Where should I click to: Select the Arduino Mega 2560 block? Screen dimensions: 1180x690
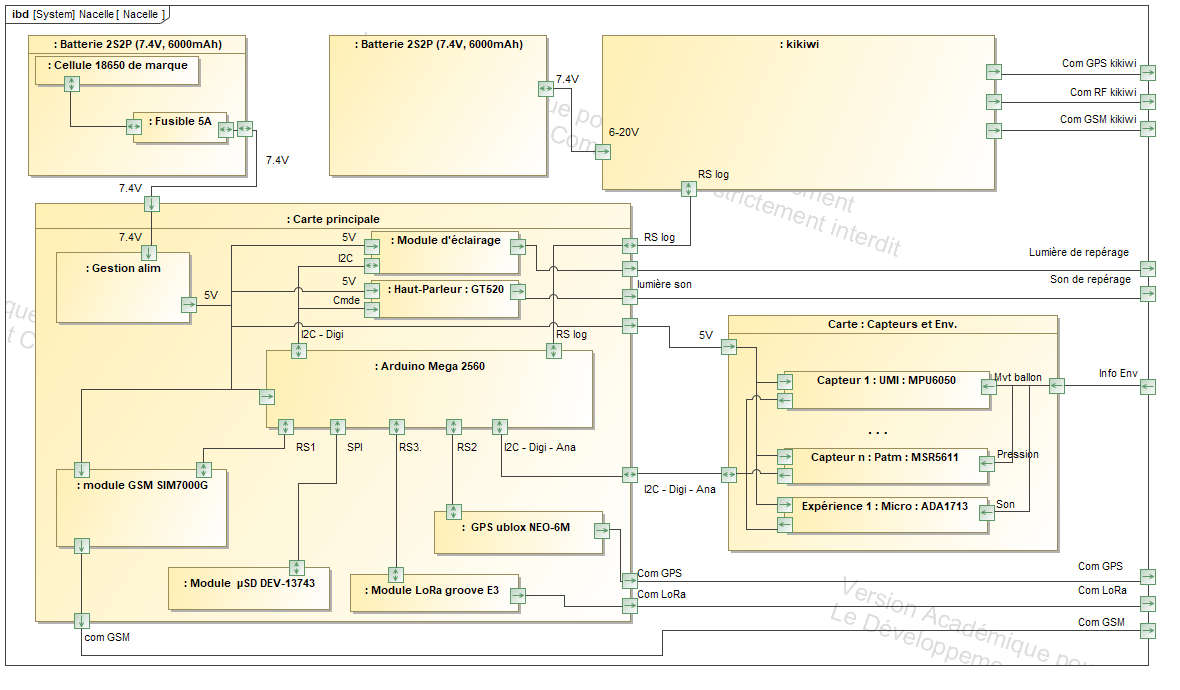pyautogui.click(x=430, y=389)
